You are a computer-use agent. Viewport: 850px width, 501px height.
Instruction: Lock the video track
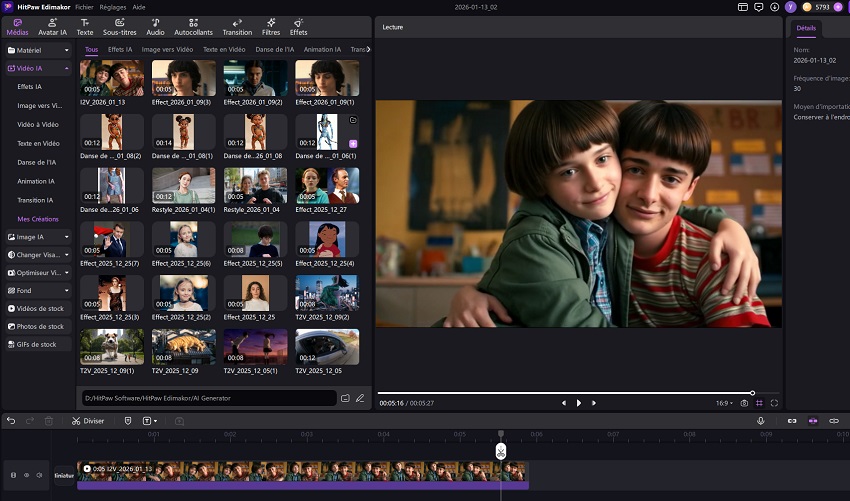click(x=13, y=475)
